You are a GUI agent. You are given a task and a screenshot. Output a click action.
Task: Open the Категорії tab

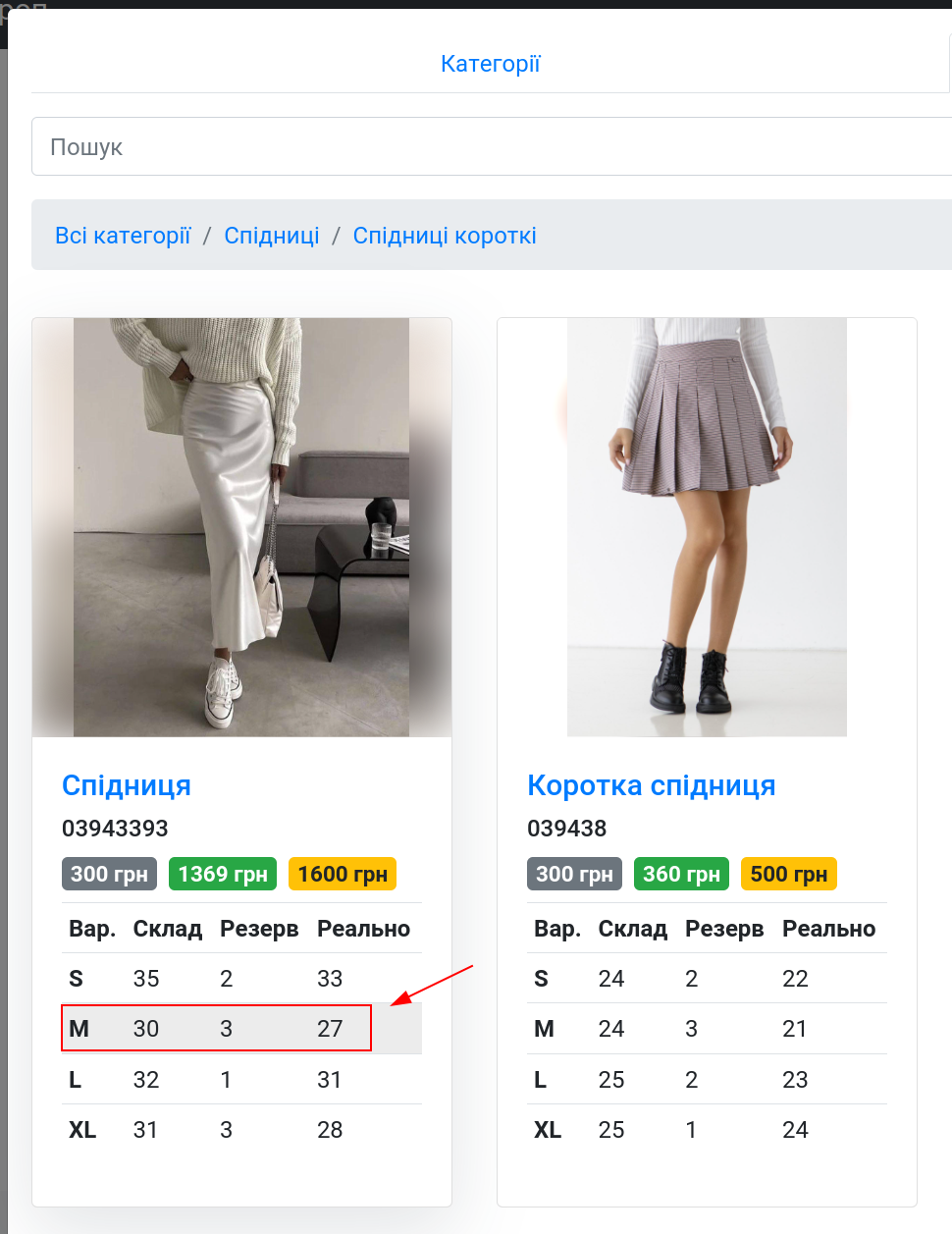pyautogui.click(x=491, y=64)
